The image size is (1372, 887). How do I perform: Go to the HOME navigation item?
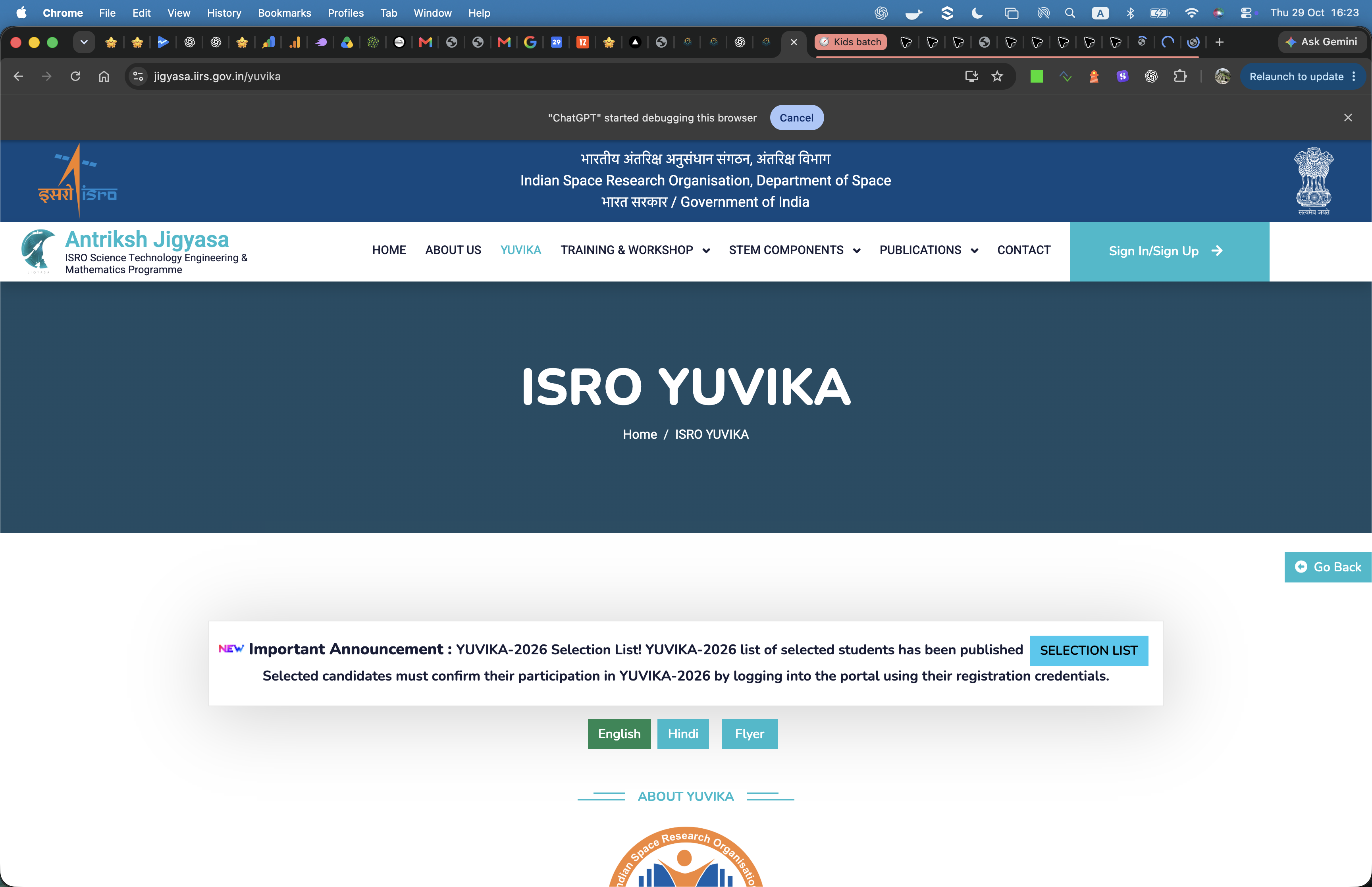(x=389, y=250)
